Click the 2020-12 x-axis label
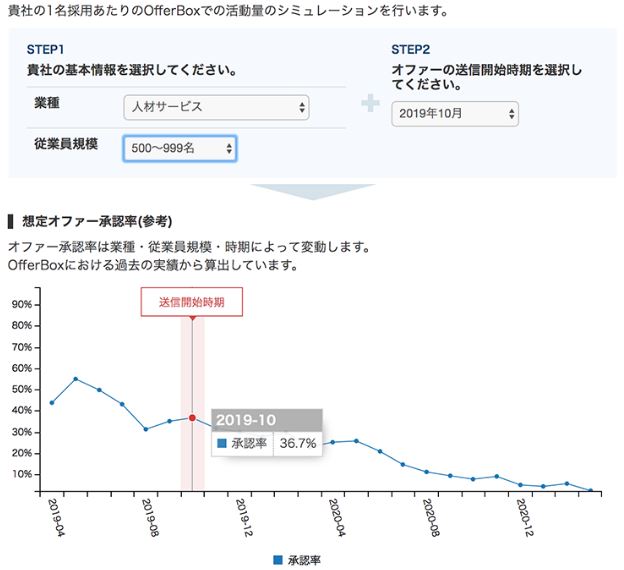Screen dimensions: 624x570 524,517
